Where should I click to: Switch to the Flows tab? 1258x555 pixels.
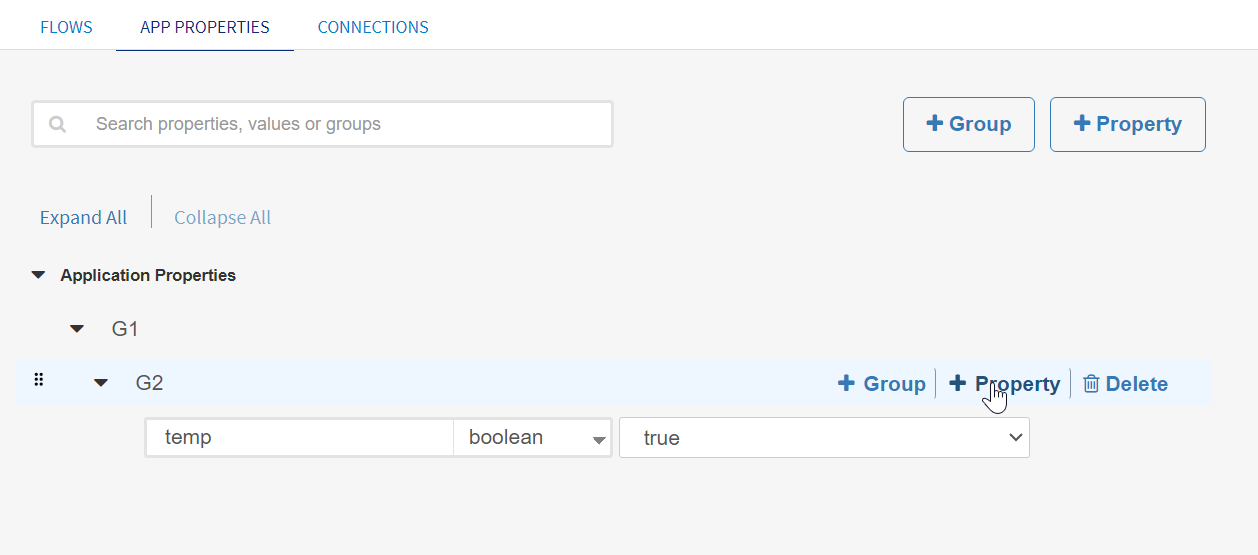66,27
